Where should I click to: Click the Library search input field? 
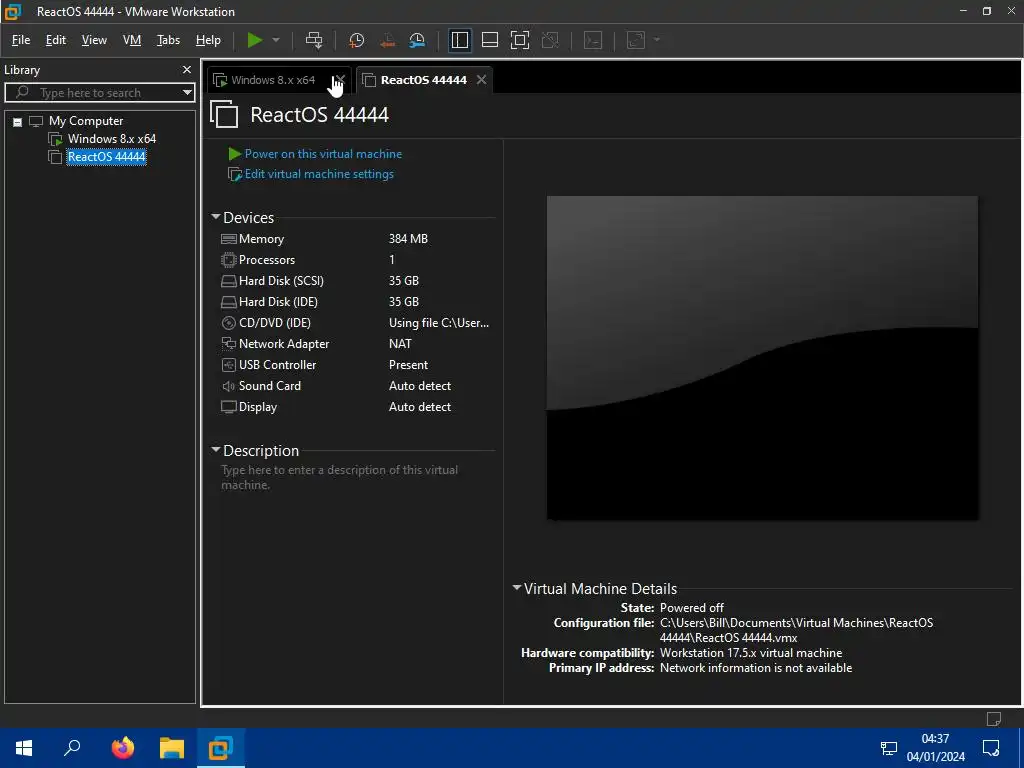point(99,93)
